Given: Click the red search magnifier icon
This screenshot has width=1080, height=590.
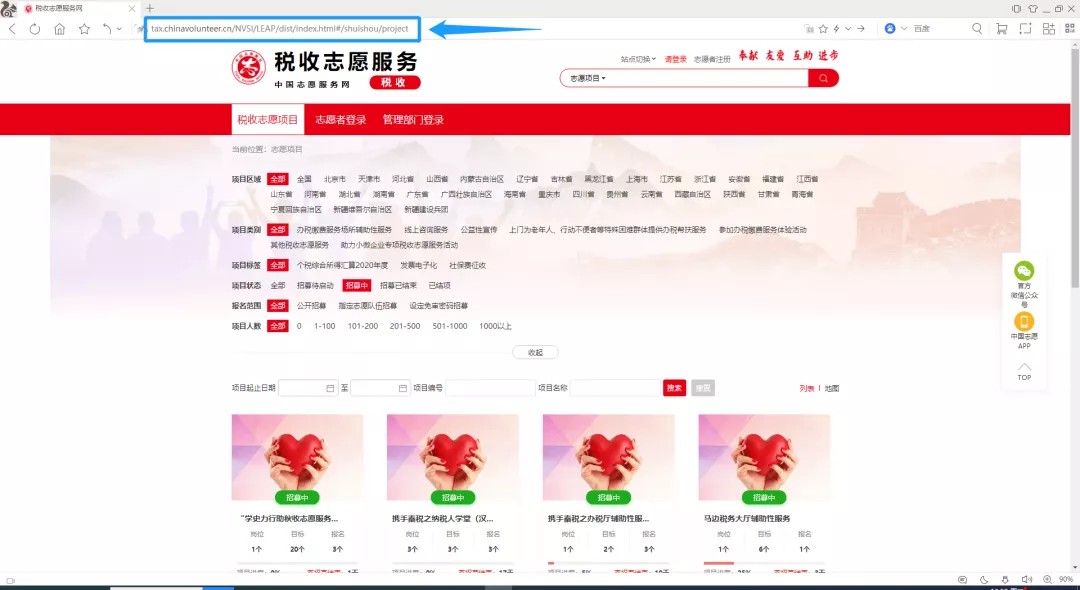Looking at the screenshot, I should tap(823, 78).
